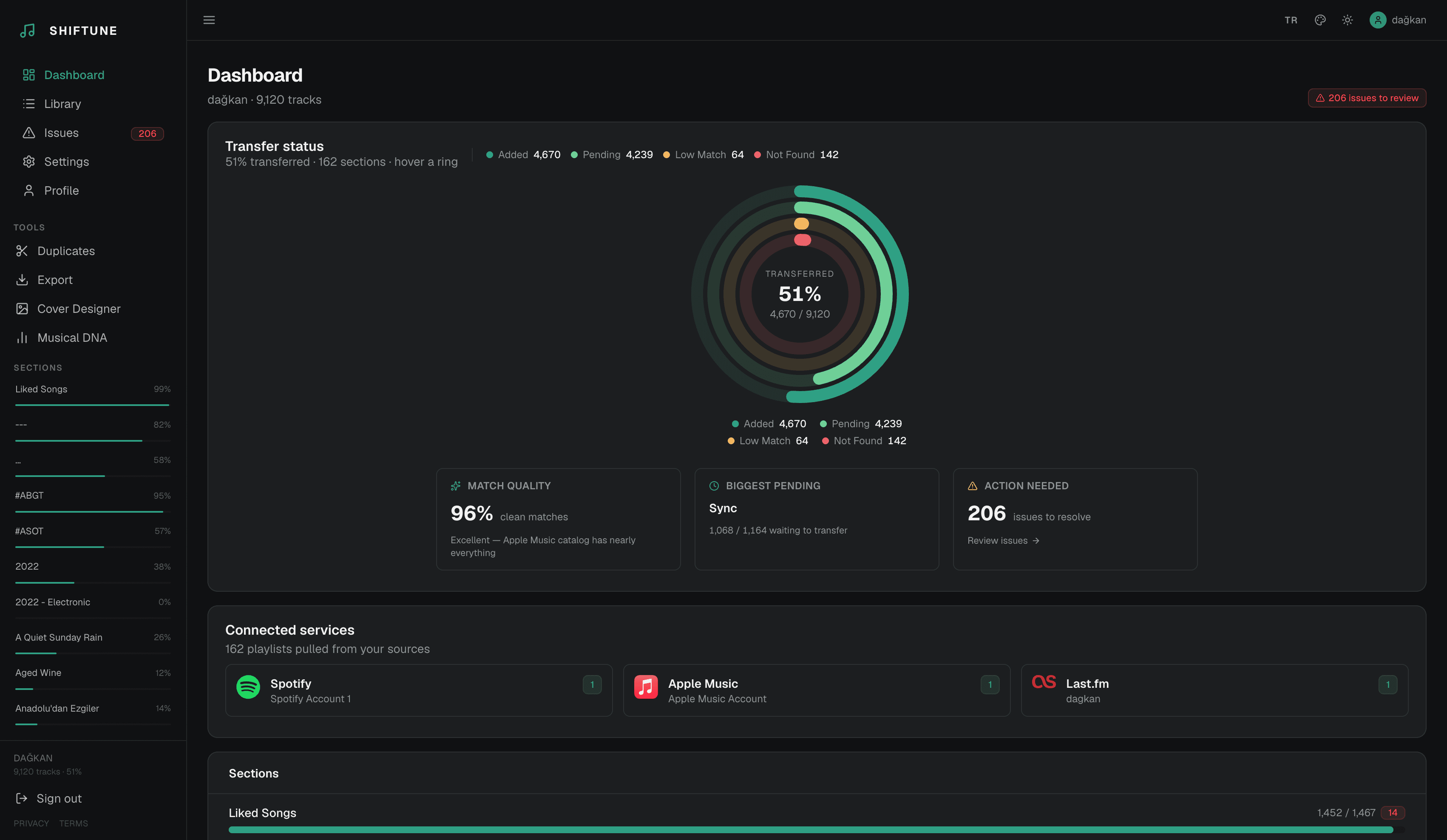The height and width of the screenshot is (840, 1447).
Task: Follow the Review issues link
Action: point(1003,541)
